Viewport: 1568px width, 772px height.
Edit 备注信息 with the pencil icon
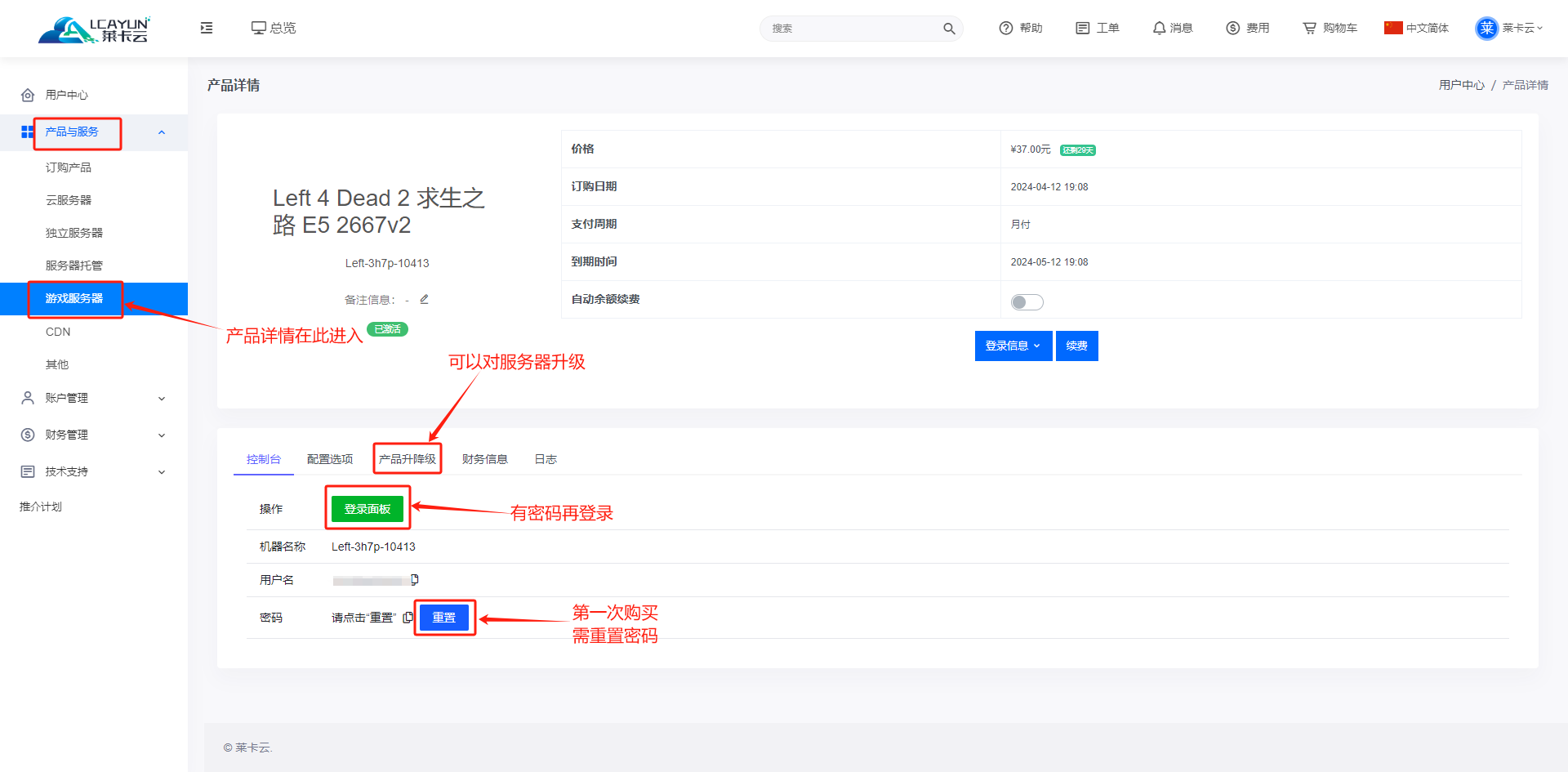tap(424, 299)
